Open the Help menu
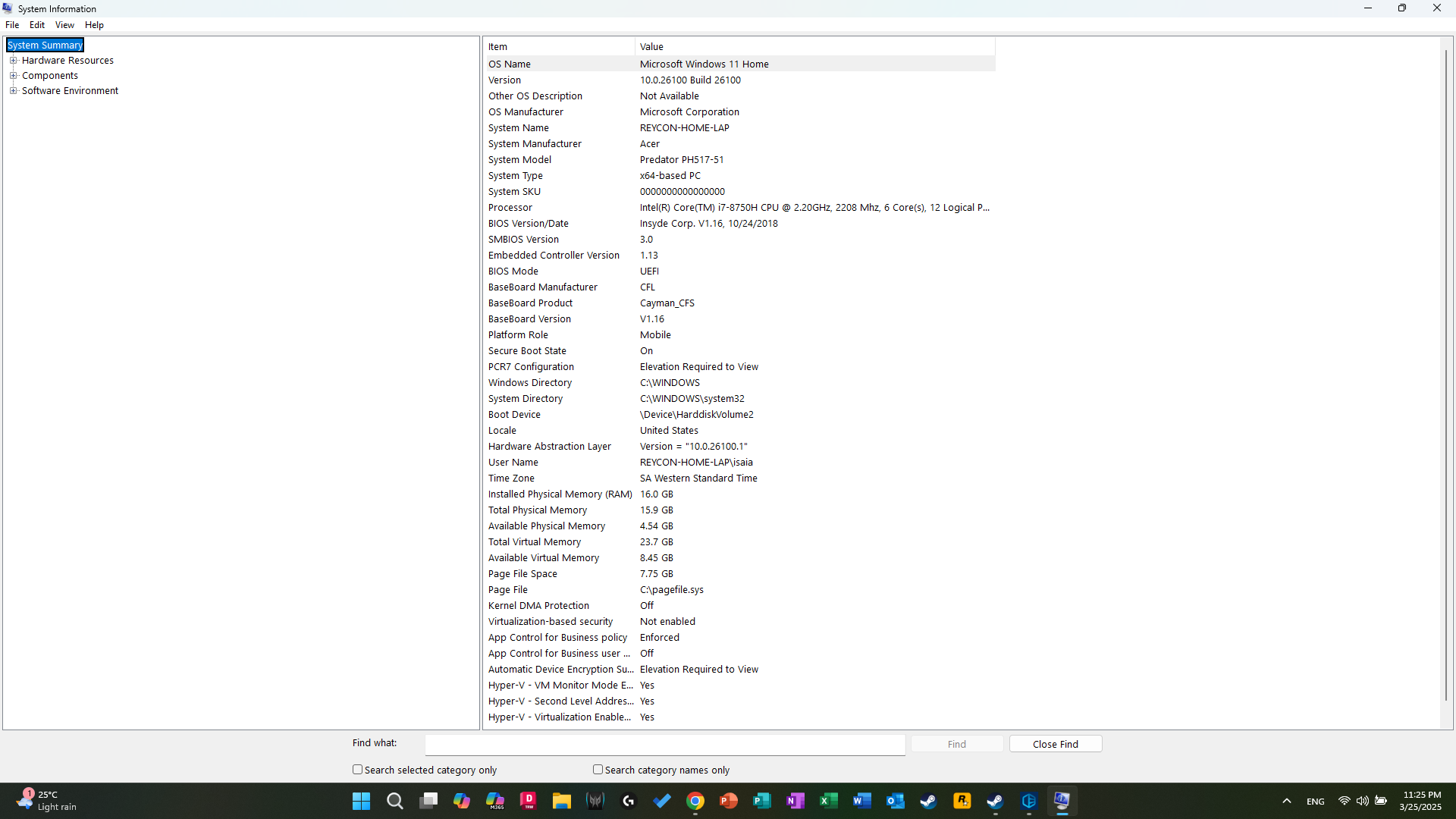Screen dimensions: 1456x819 tap(94, 25)
